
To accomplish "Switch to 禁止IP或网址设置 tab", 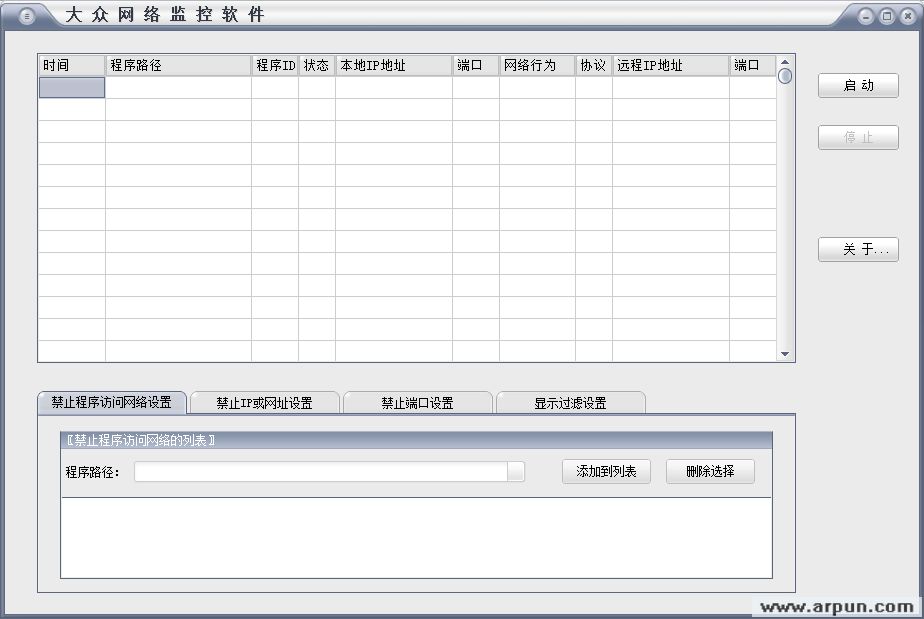I will [x=264, y=403].
